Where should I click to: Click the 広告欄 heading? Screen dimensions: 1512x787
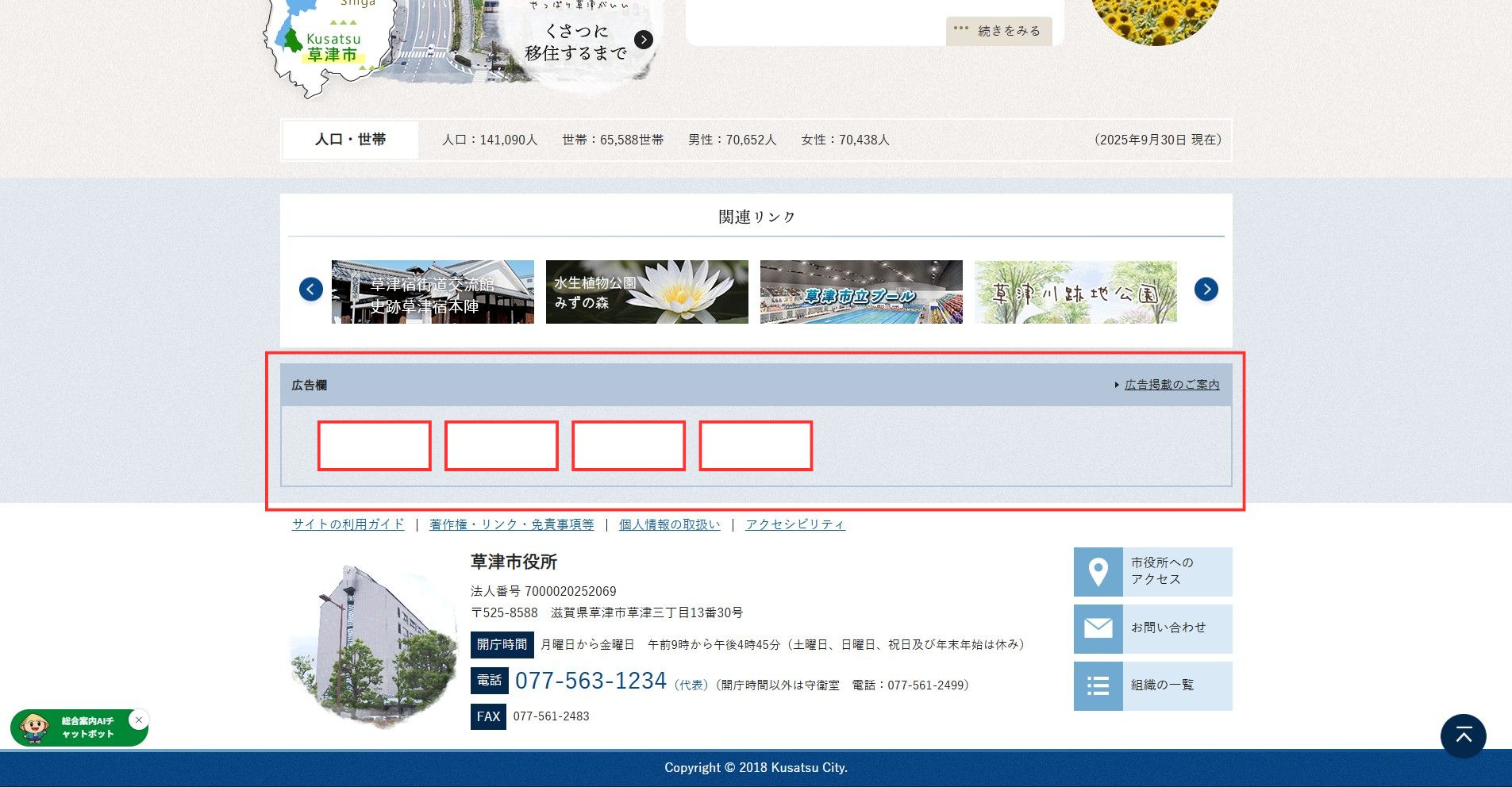[310, 385]
